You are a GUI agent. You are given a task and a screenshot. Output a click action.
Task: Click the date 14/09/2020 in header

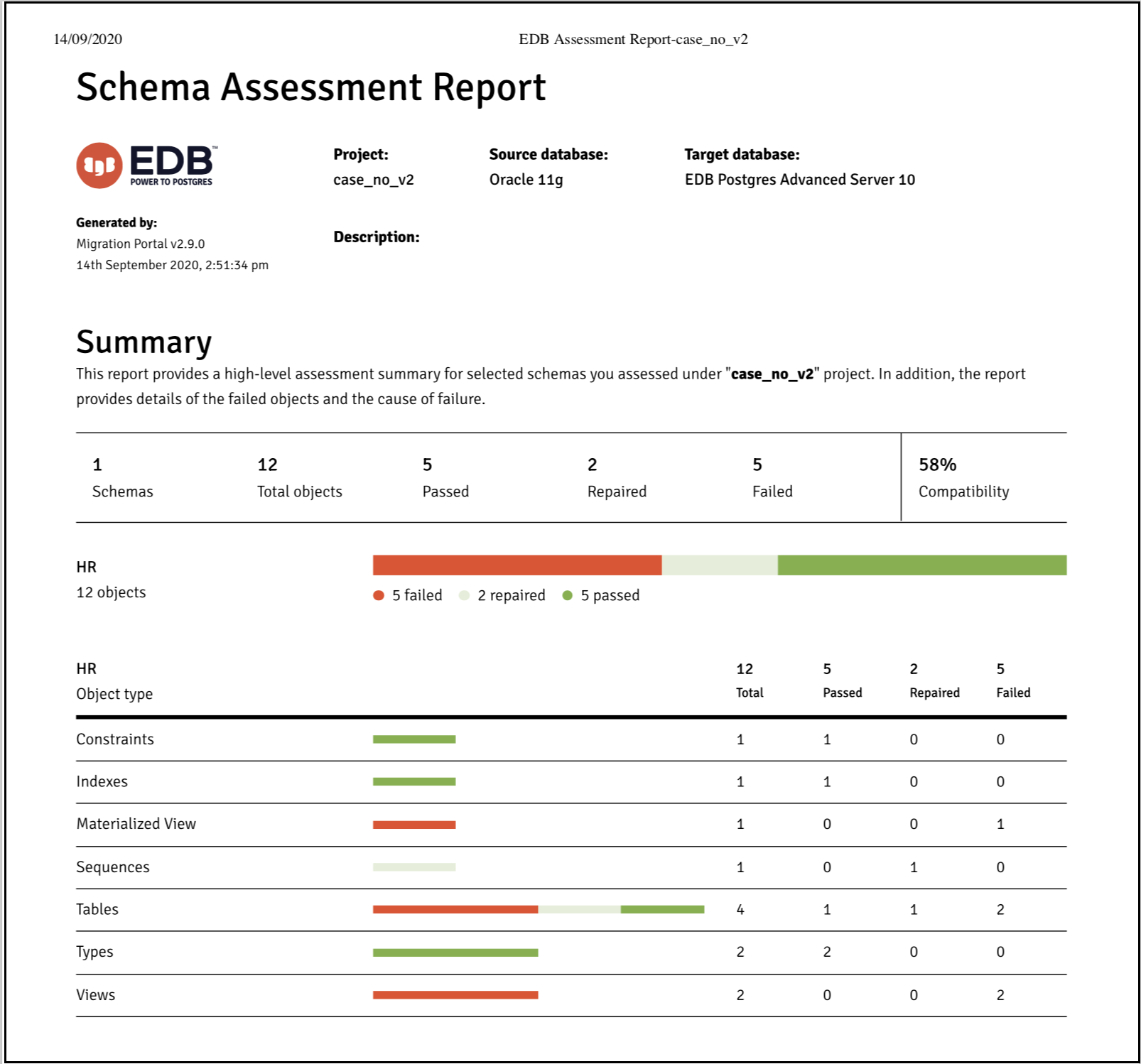click(88, 39)
